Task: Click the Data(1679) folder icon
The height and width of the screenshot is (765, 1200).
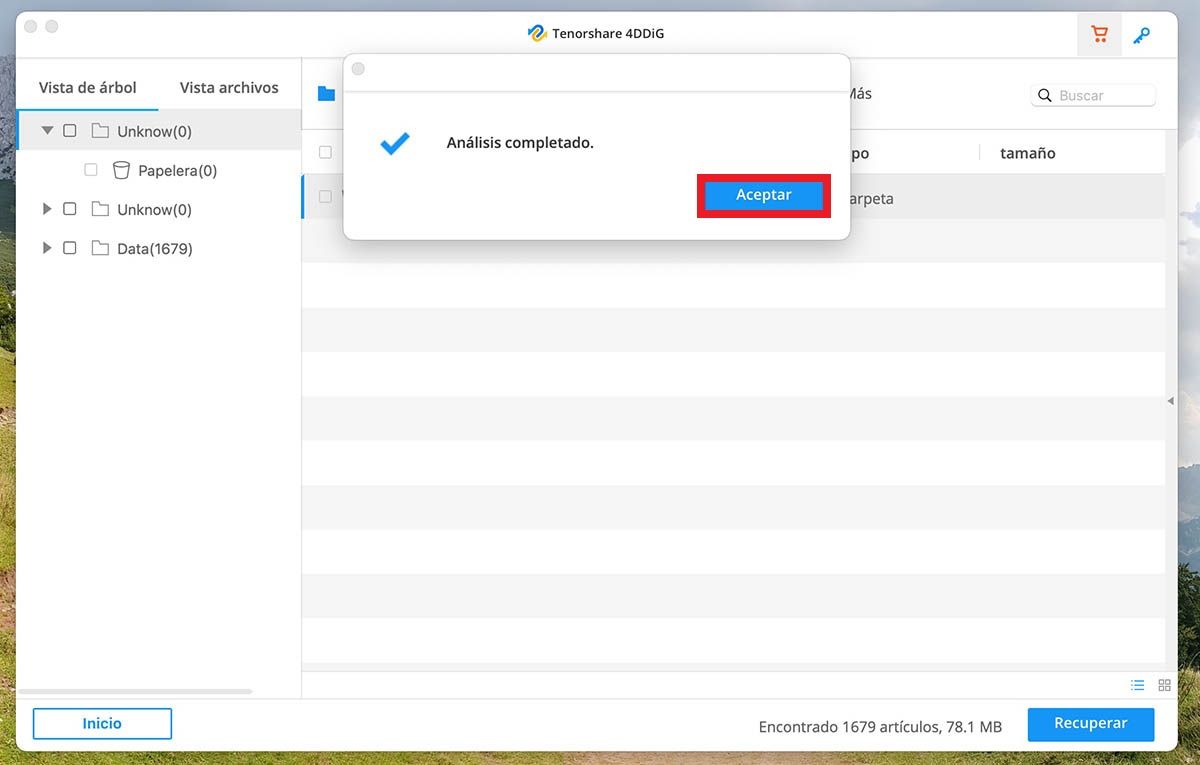Action: coord(100,248)
